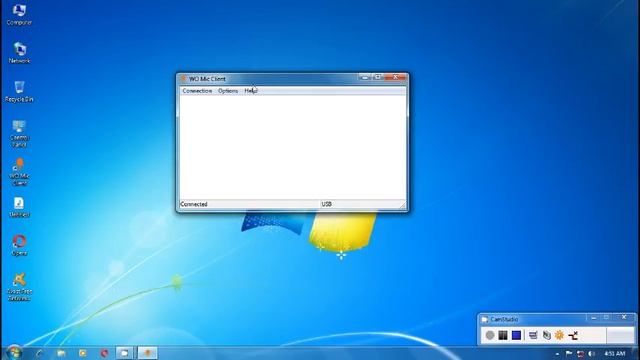Open the Options menu in WO Mic Client
The width and height of the screenshot is (640, 360).
[x=228, y=91]
